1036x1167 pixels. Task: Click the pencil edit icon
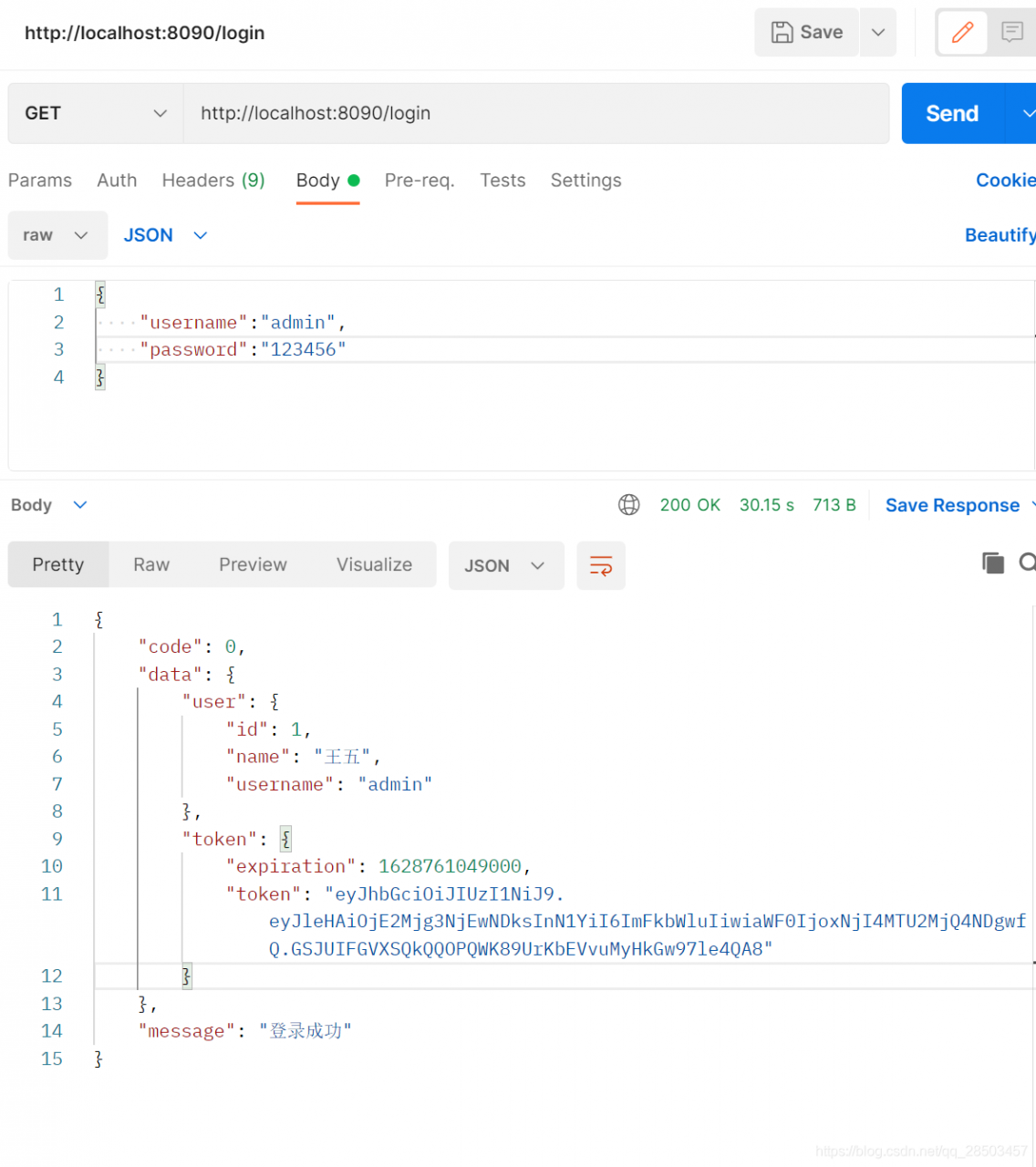962,33
